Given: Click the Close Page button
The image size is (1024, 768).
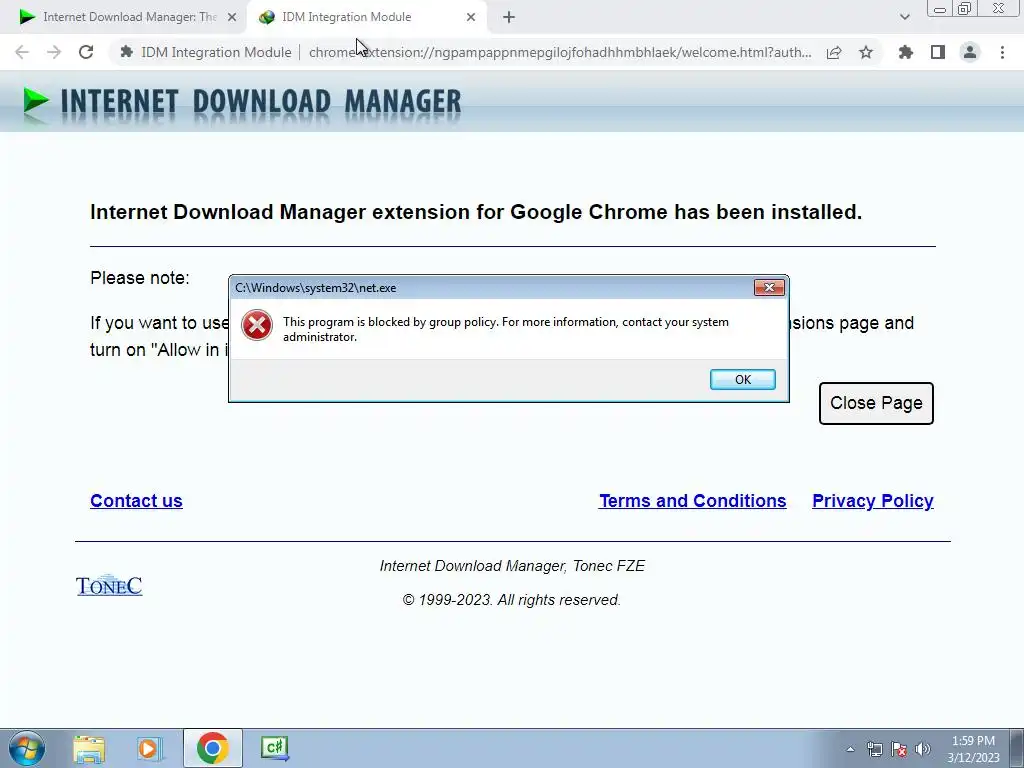Looking at the screenshot, I should (x=876, y=403).
